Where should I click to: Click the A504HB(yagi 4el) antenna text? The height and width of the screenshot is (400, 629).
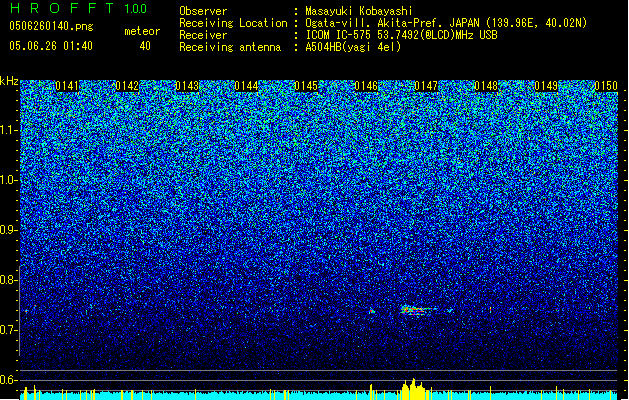[353, 47]
